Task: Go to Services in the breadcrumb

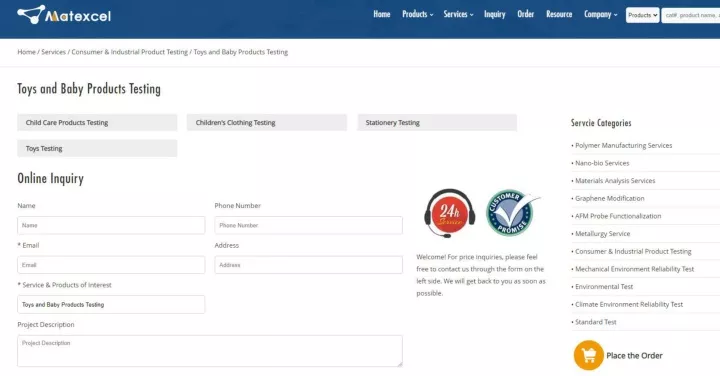Action: [53, 52]
